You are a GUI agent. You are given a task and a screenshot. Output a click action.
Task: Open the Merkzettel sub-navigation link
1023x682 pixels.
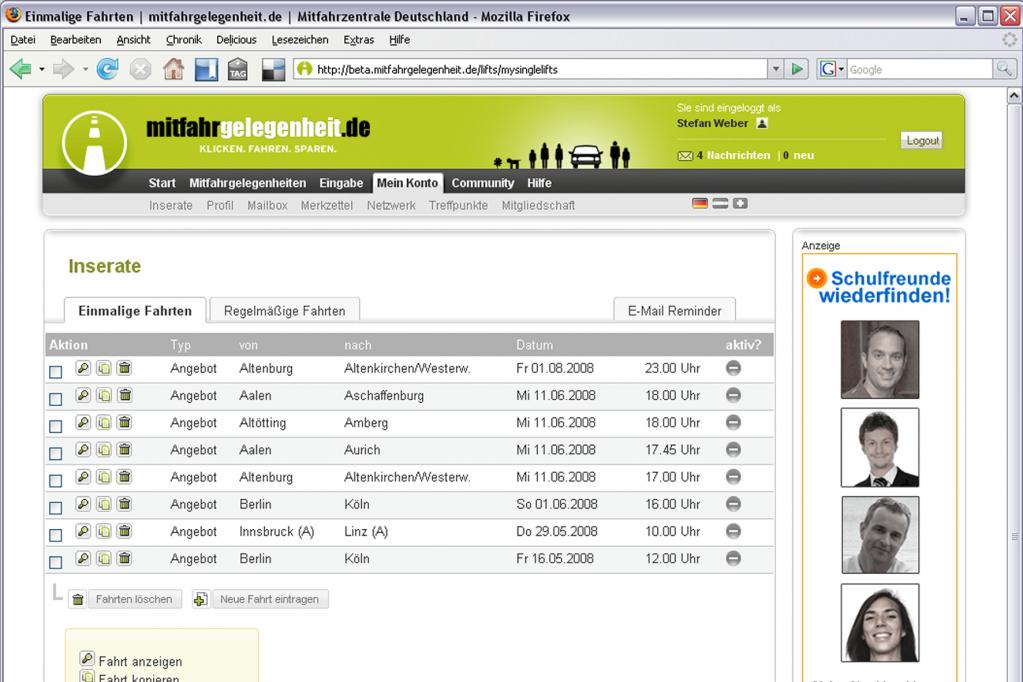327,206
